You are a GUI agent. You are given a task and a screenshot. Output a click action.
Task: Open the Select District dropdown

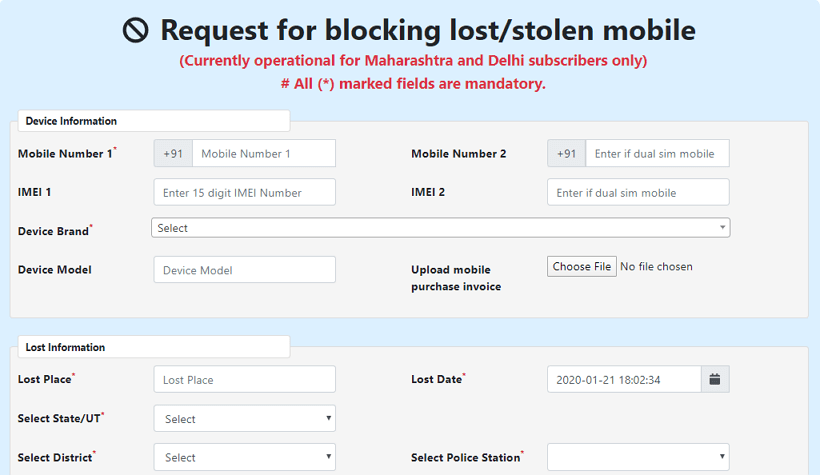pos(244,458)
